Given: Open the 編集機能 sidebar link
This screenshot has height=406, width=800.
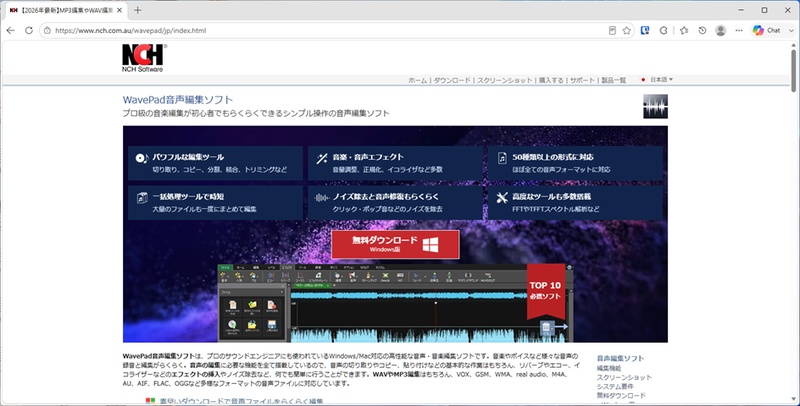Looking at the screenshot, I should point(609,368).
